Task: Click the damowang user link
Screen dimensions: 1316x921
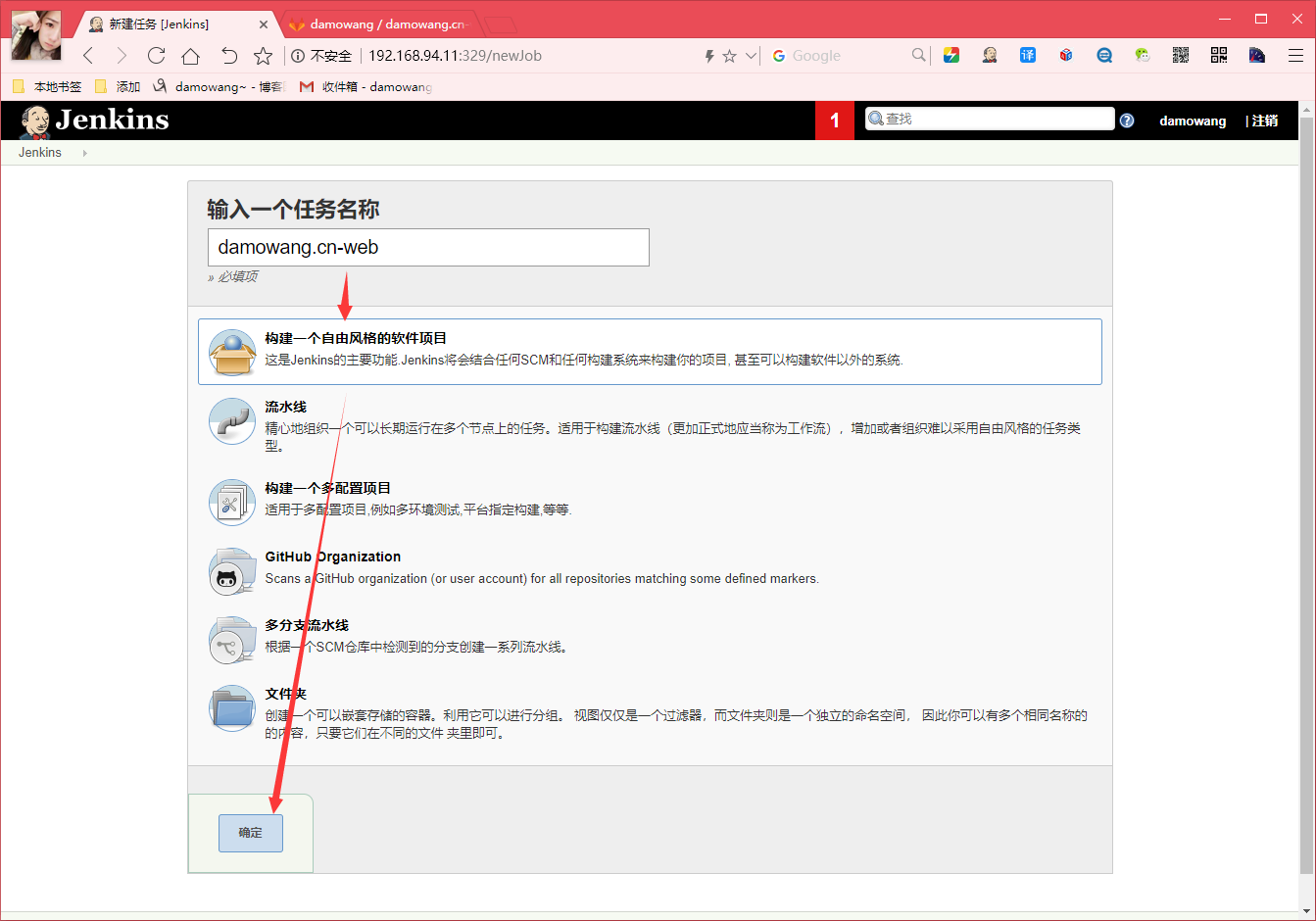Action: [x=1193, y=121]
